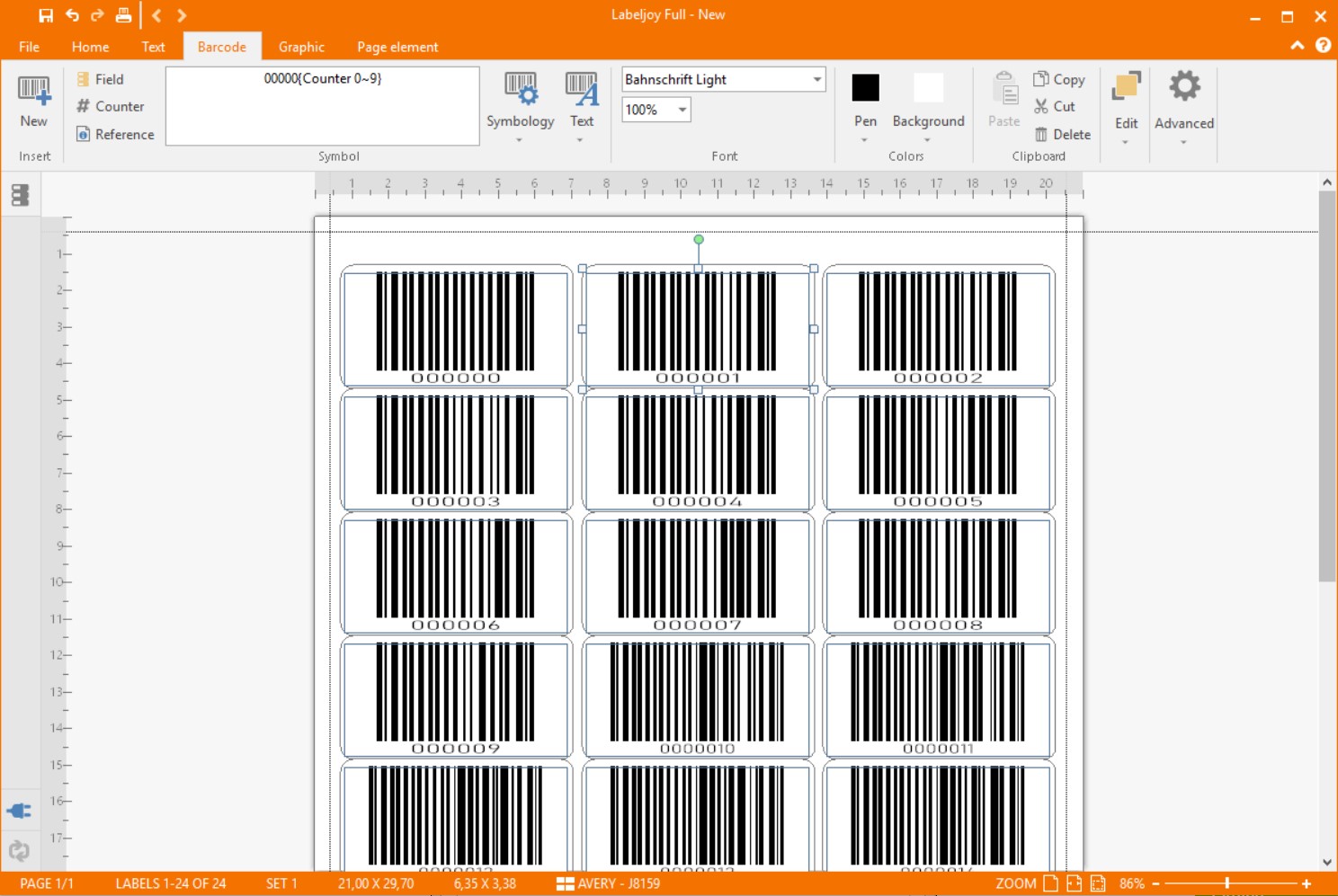
Task: Select the barcode label 000008
Action: tap(939, 573)
